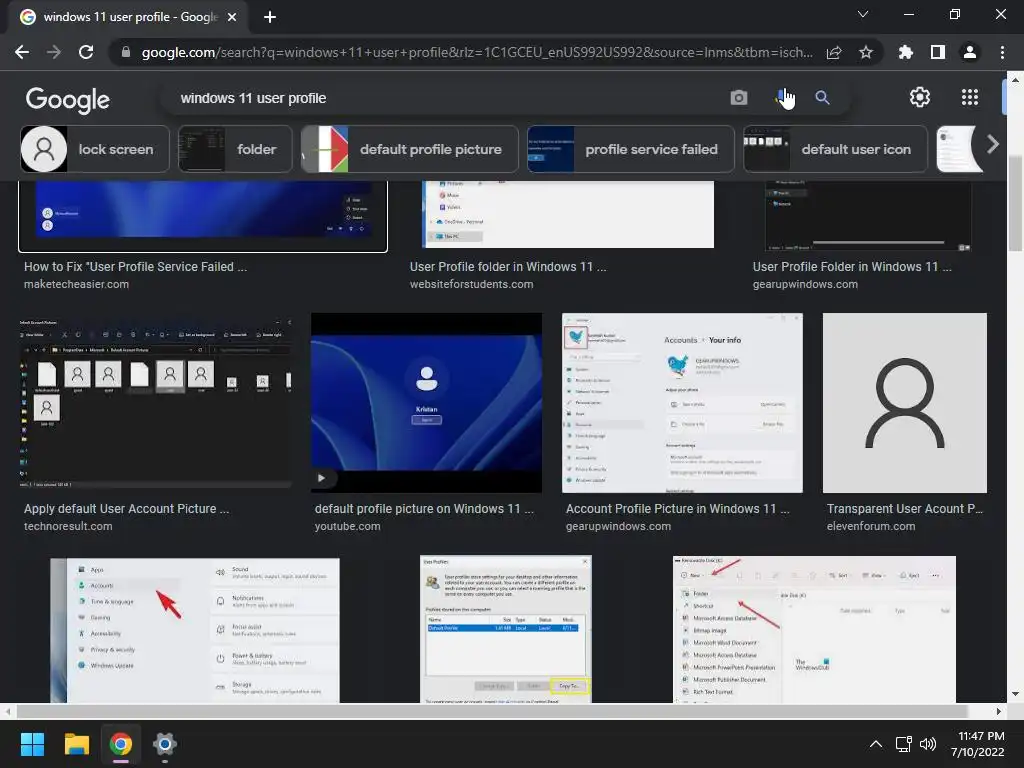
Task: Open the Settings Accounts red arrow screenshot thumbnail
Action: [195, 630]
